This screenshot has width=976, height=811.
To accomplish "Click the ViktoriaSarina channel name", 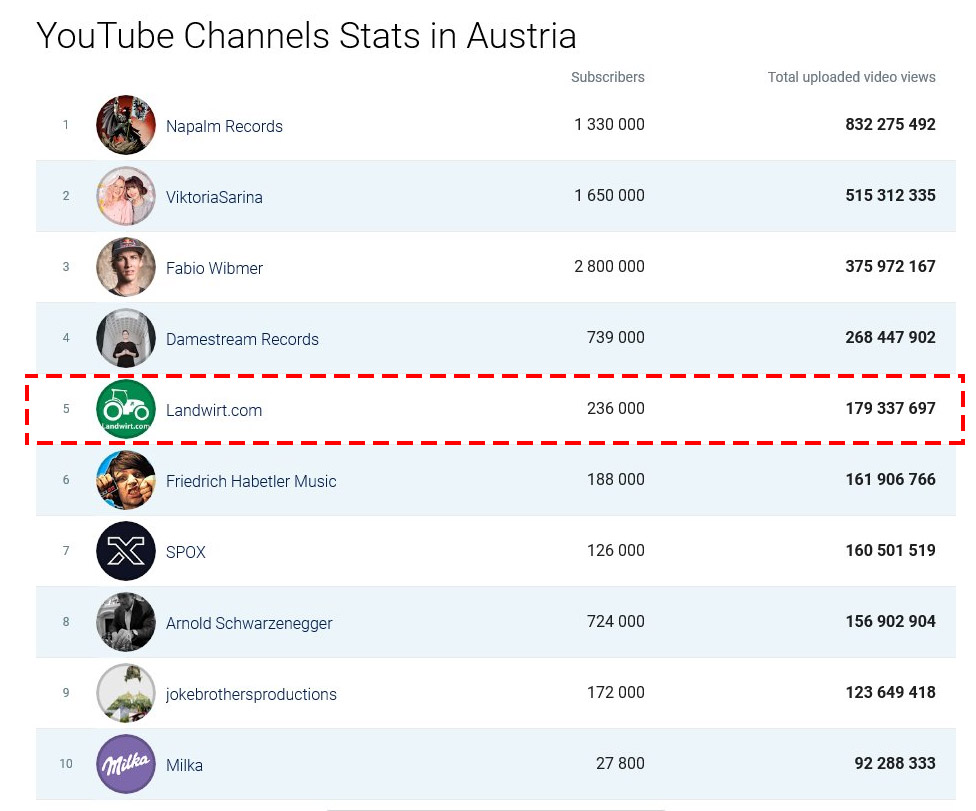I will coord(214,197).
